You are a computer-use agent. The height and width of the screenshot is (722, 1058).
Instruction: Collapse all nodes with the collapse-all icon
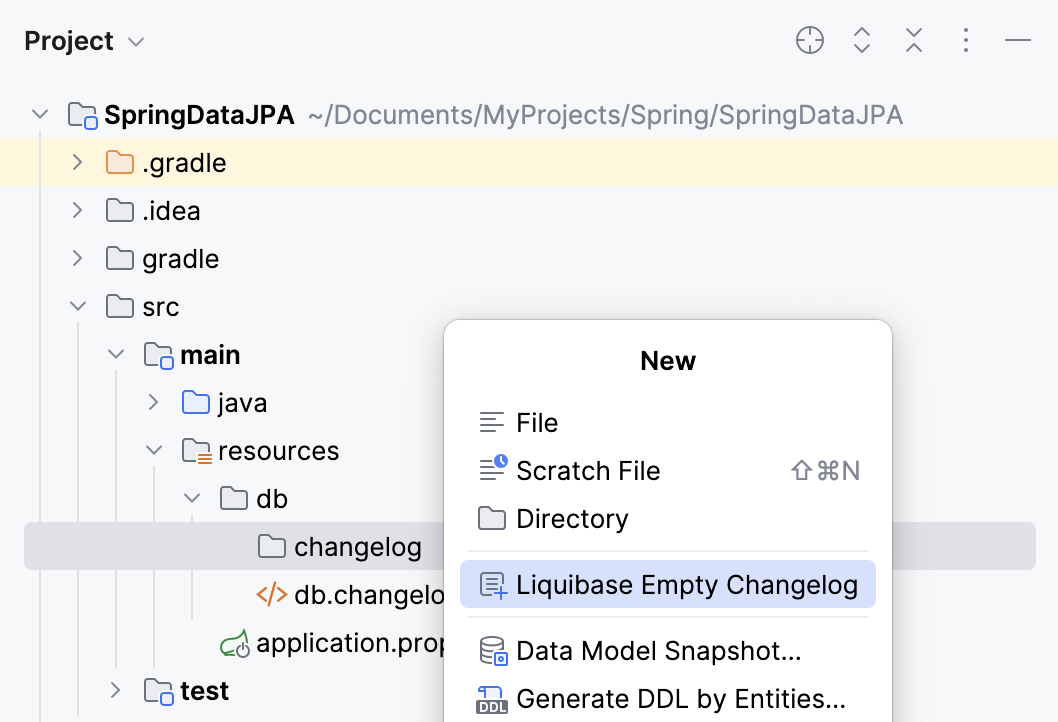pyautogui.click(x=913, y=40)
